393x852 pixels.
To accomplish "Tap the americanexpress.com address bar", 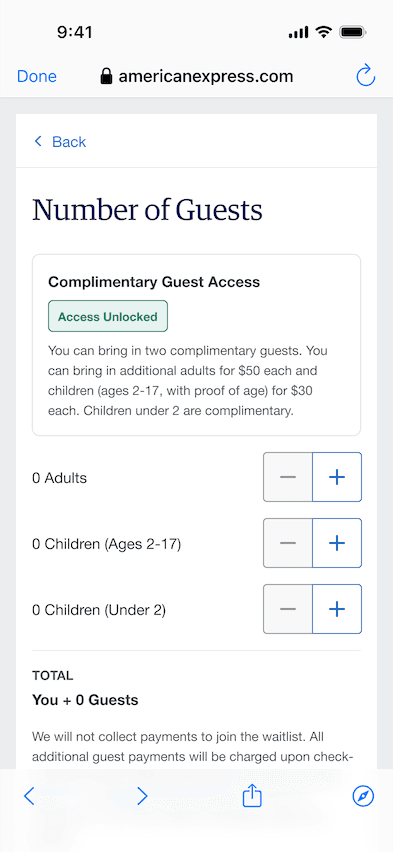I will (197, 76).
